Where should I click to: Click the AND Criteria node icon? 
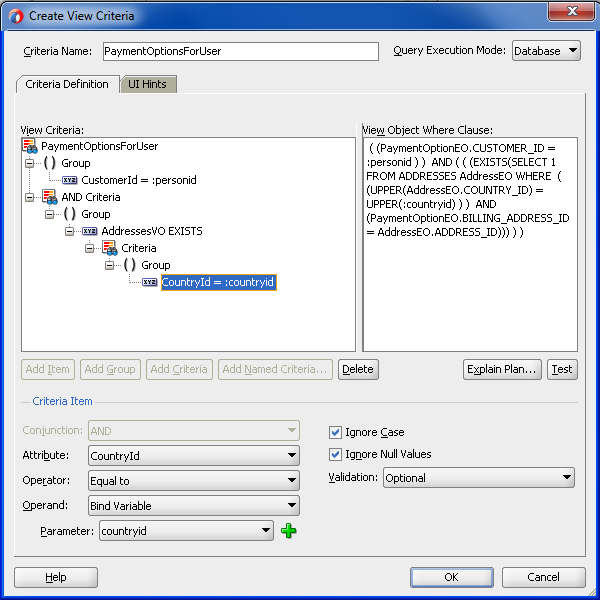[50, 197]
